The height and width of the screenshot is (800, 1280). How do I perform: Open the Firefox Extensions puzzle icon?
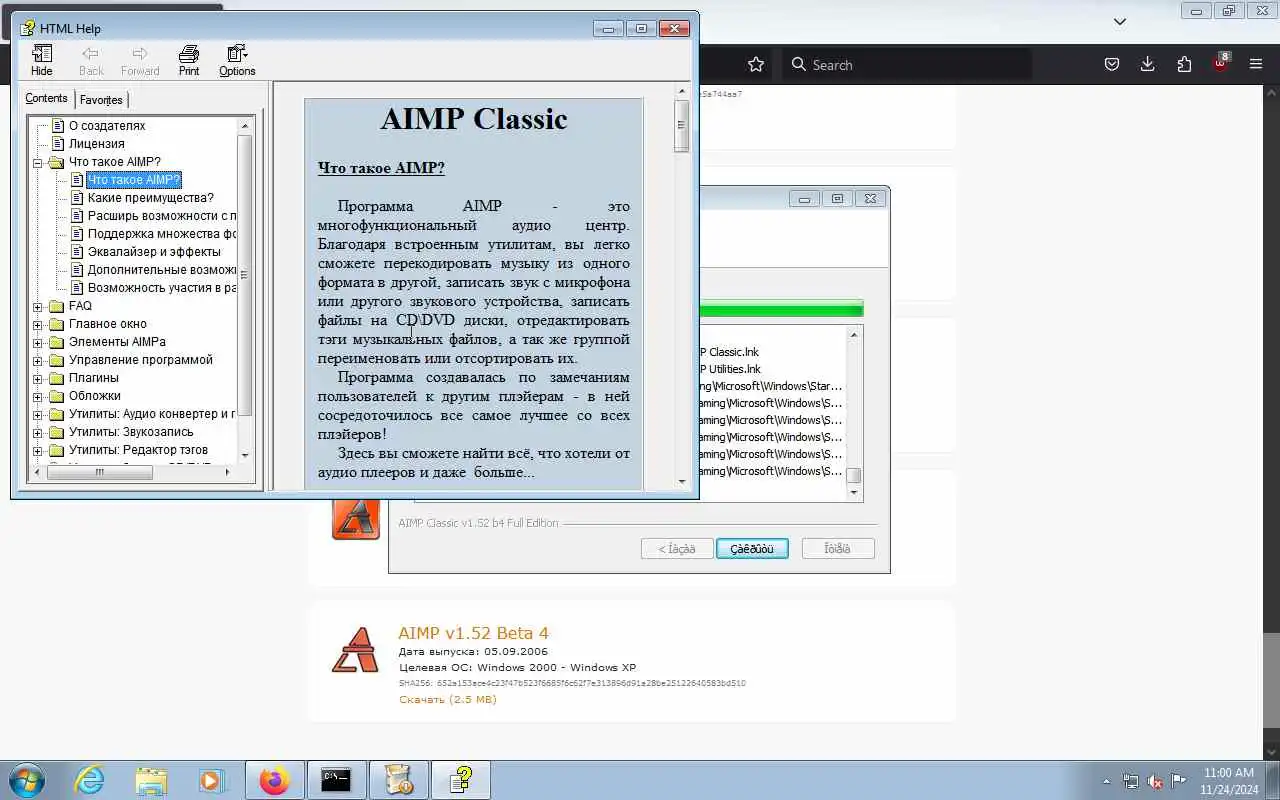[1184, 64]
